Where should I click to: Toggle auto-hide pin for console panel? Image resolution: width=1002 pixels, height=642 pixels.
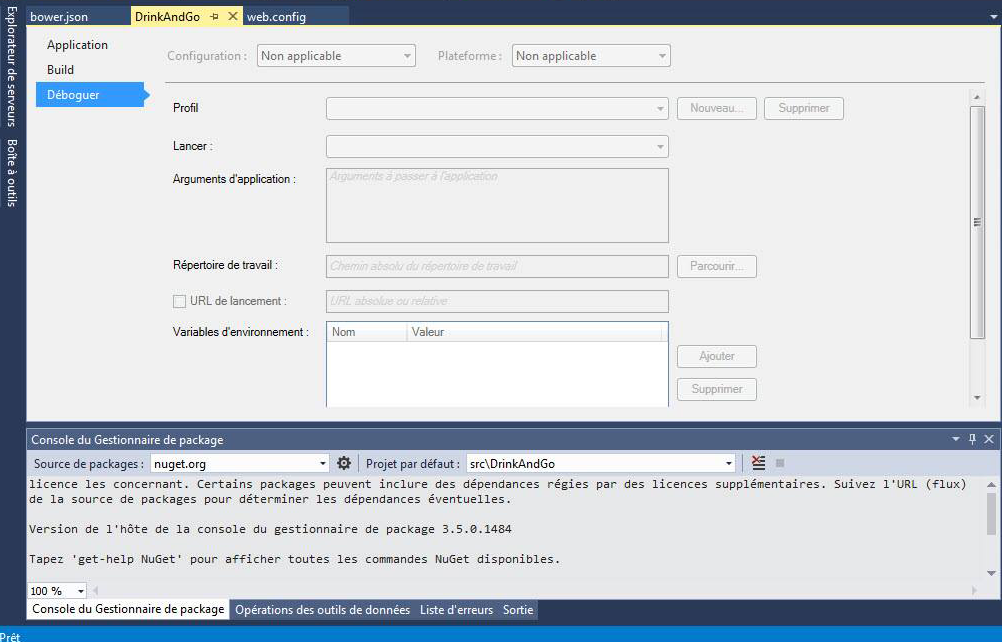click(973, 439)
